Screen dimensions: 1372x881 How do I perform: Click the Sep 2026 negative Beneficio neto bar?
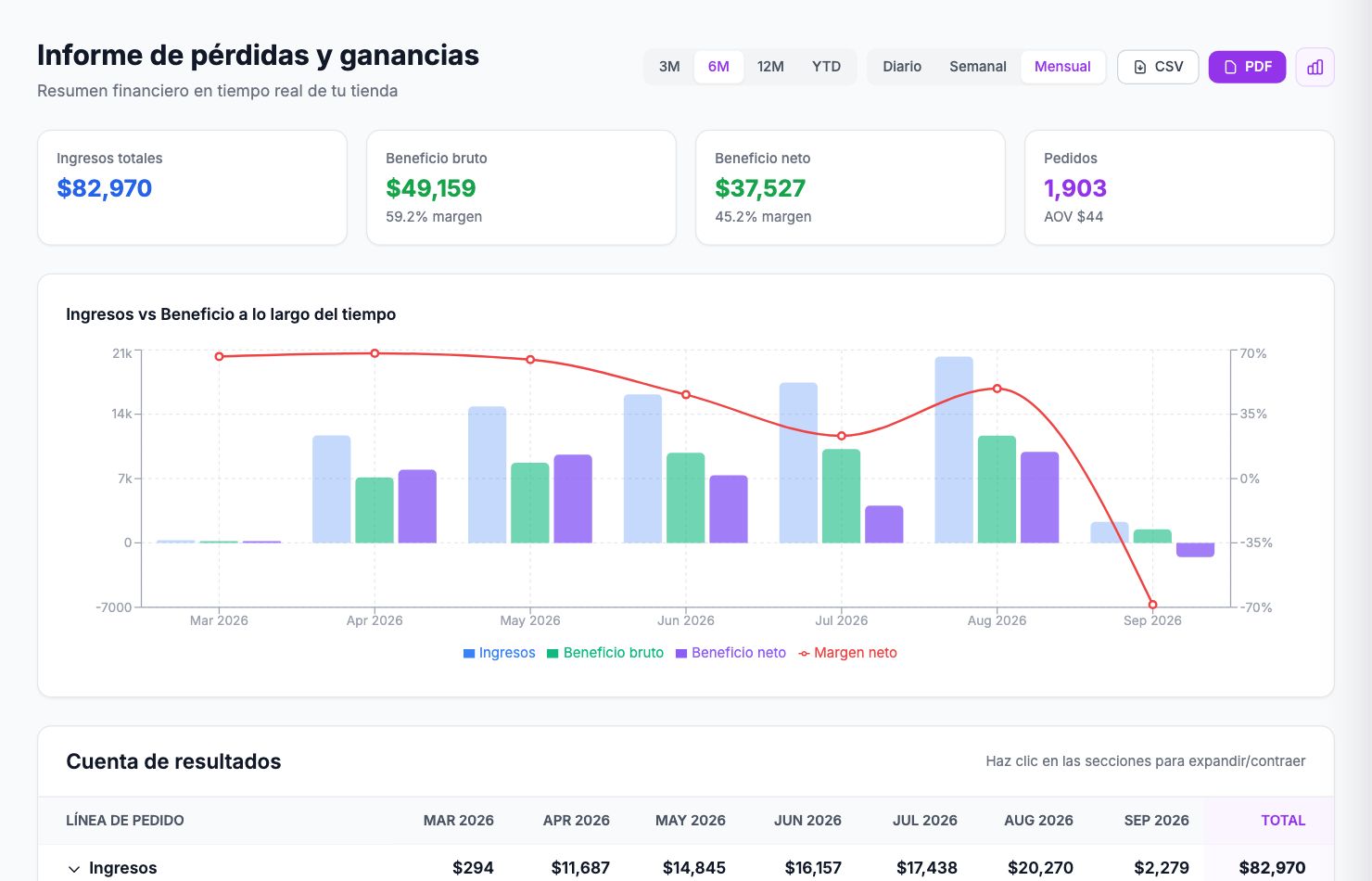(1195, 550)
